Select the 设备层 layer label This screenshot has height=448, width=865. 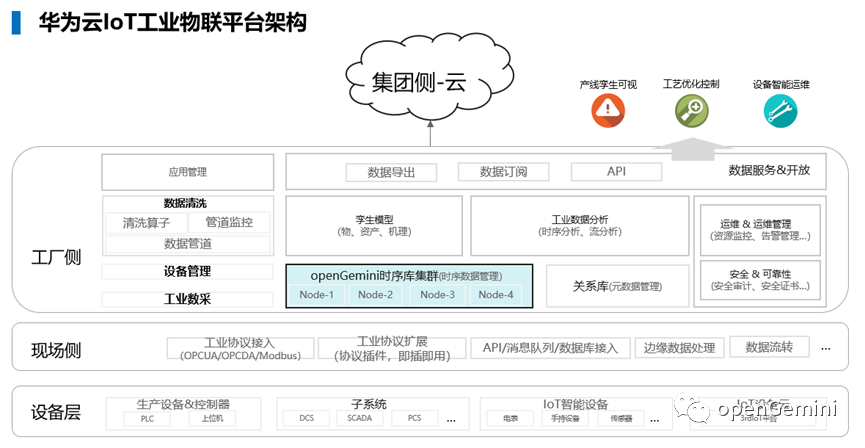click(x=56, y=412)
